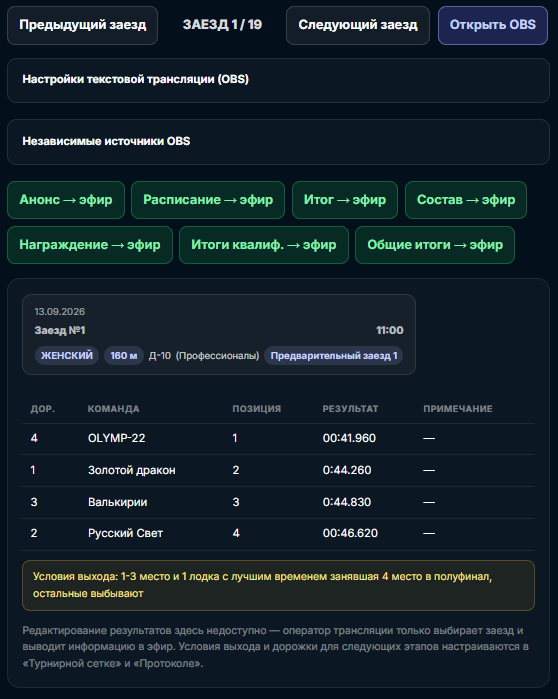This screenshot has width=558, height=699.
Task: Click the КОМАНДА column header
Action: [114, 409]
